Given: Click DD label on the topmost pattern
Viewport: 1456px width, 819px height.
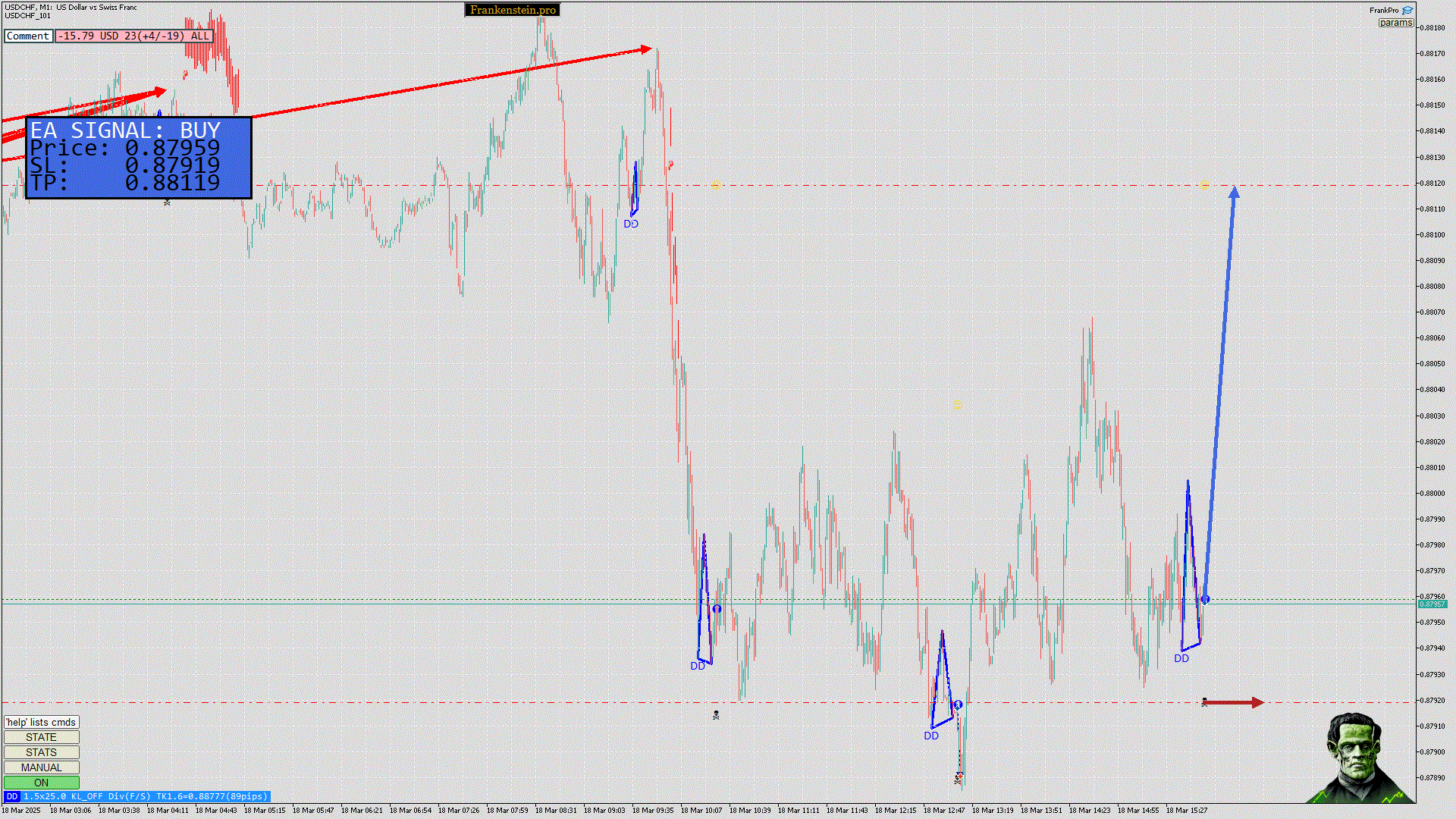Looking at the screenshot, I should click(631, 224).
